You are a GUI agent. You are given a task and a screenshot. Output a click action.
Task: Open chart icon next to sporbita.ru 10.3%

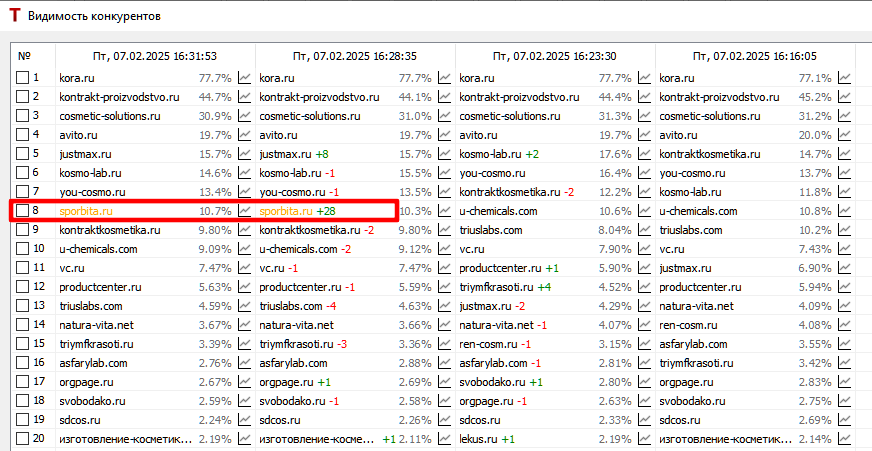445,211
